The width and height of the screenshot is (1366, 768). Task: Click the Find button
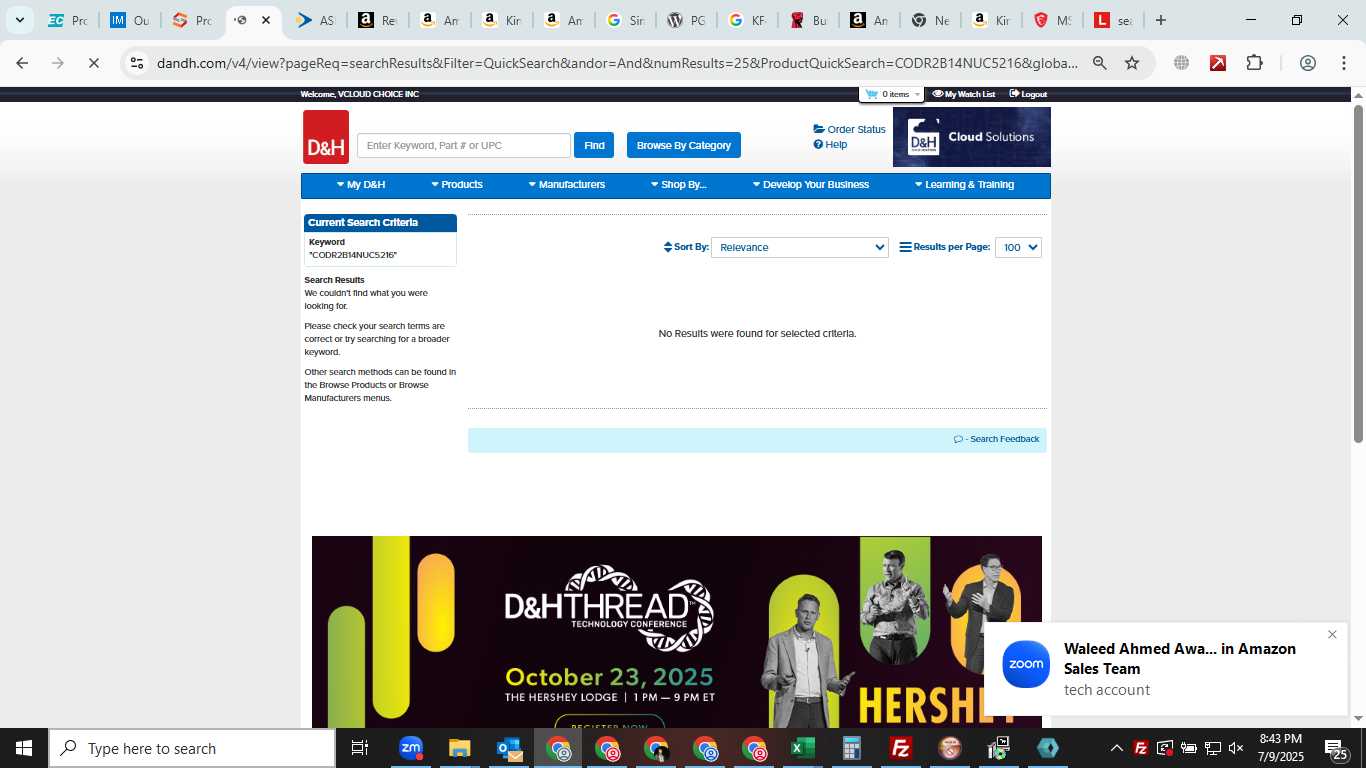(594, 145)
